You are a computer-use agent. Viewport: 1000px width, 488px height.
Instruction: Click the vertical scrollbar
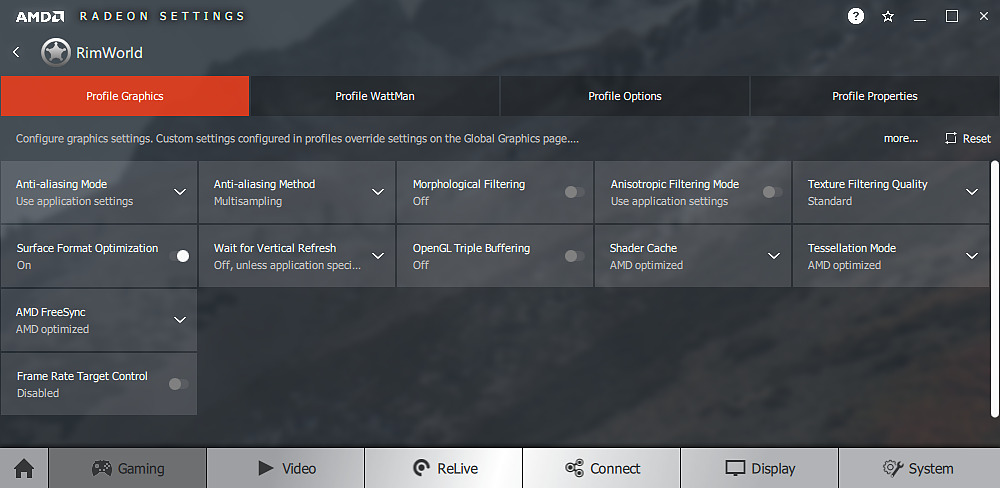click(x=994, y=289)
